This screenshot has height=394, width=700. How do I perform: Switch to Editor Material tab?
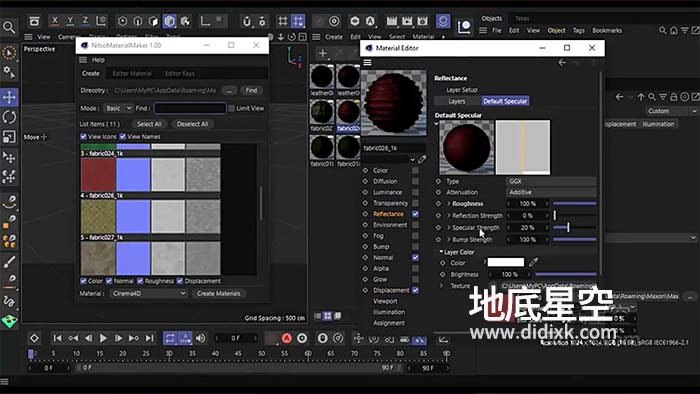tap(132, 73)
